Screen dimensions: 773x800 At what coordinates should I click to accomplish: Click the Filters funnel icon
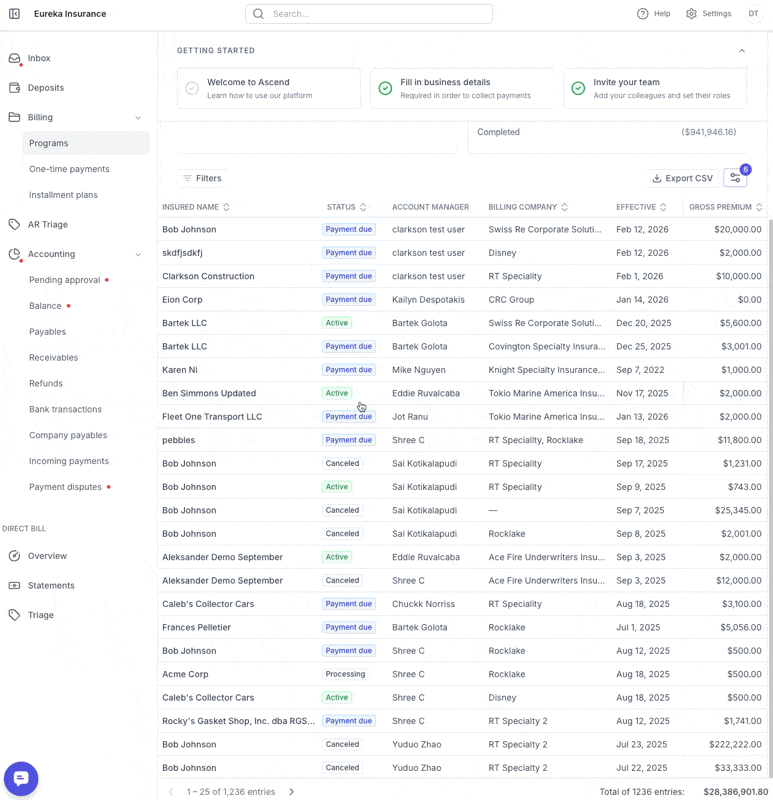pos(187,178)
